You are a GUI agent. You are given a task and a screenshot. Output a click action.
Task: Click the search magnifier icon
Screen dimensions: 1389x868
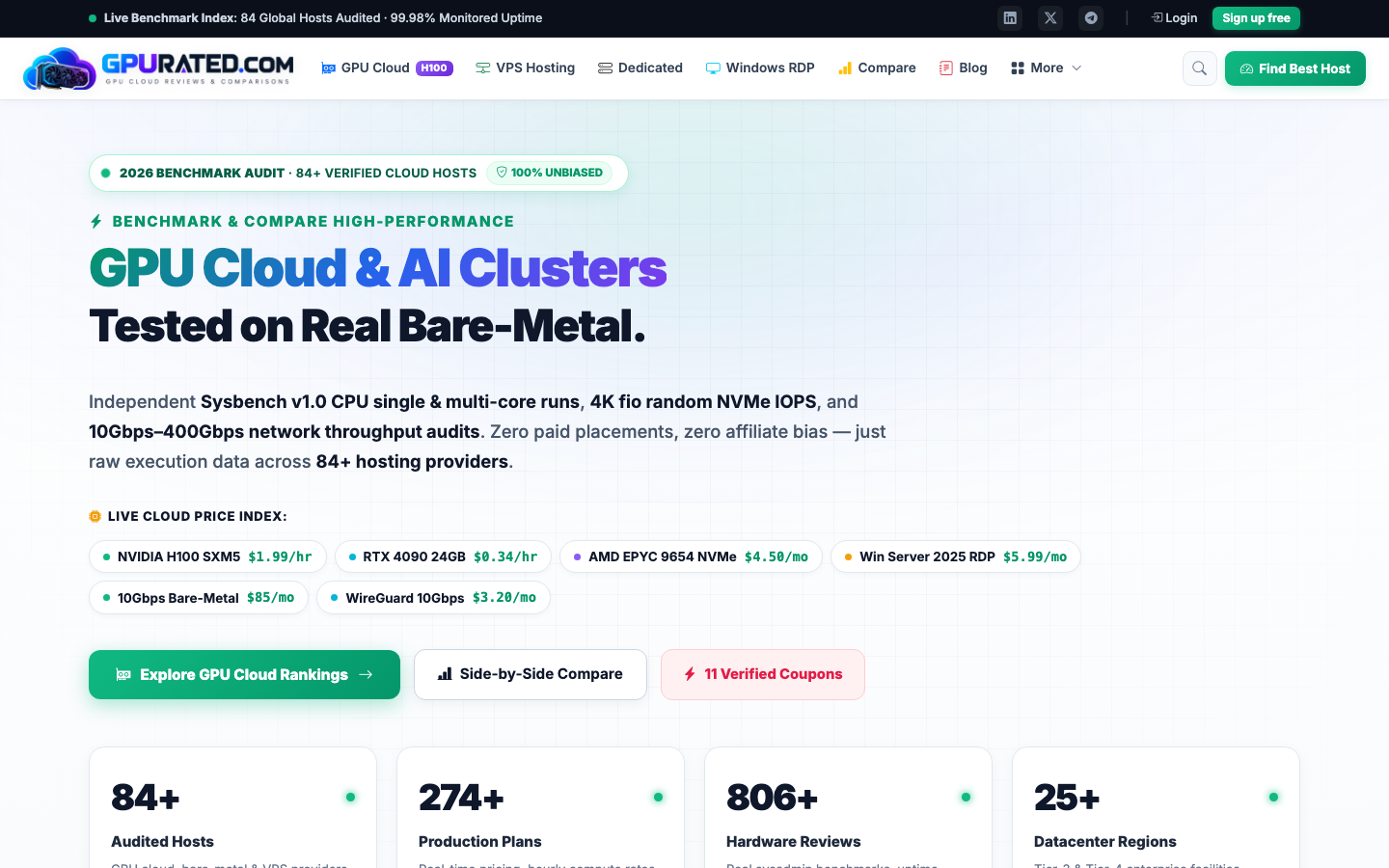(x=1200, y=68)
